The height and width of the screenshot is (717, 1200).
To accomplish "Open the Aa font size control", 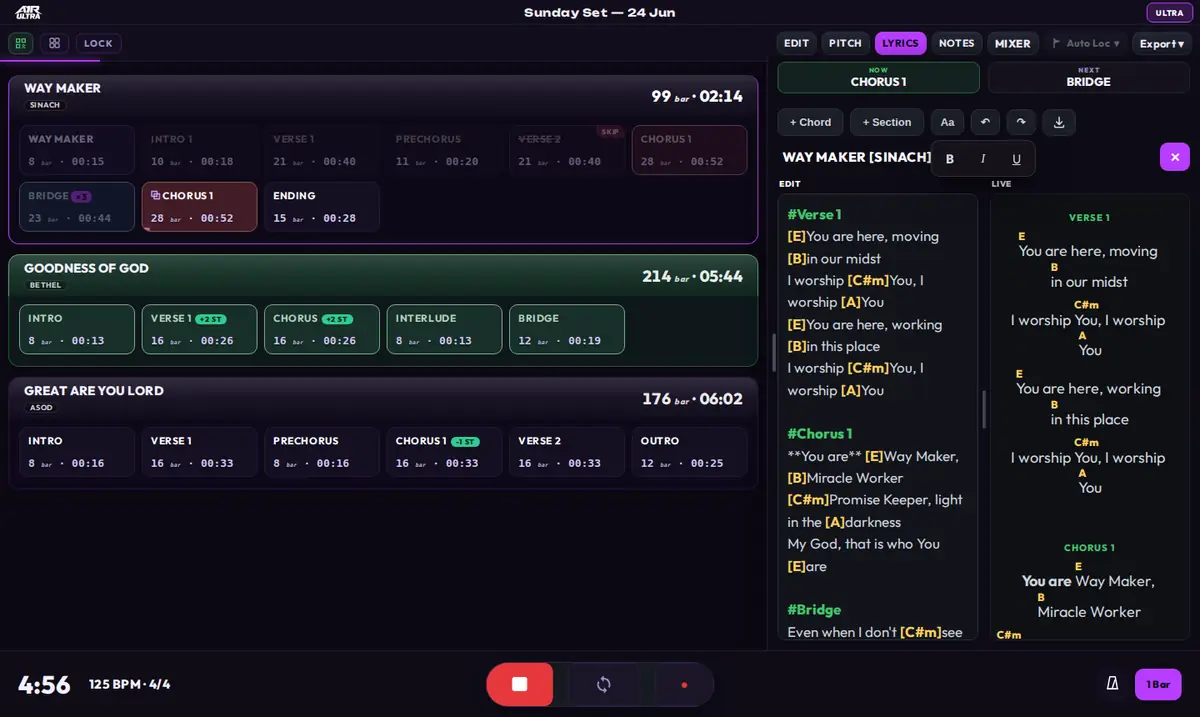I will 947,122.
